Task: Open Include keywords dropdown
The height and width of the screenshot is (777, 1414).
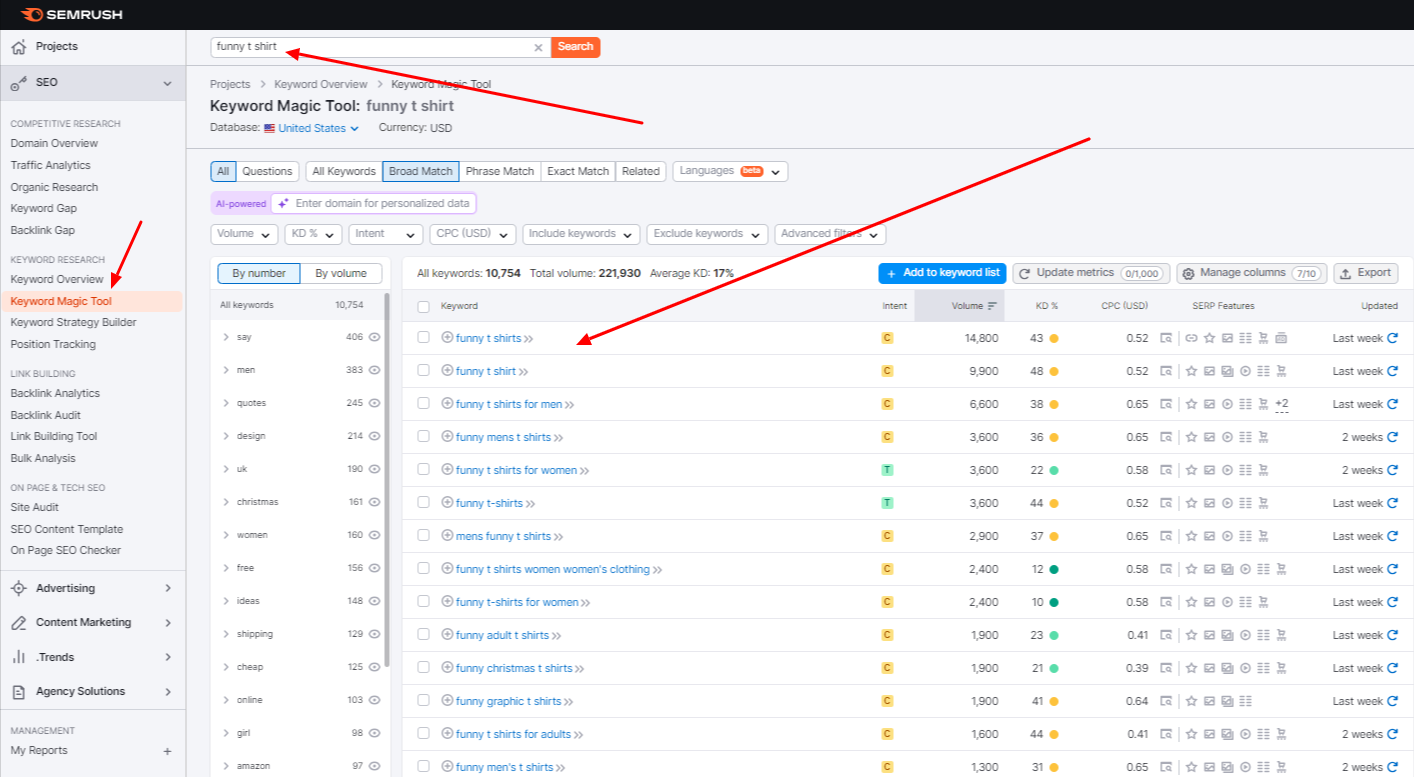Action: tap(581, 234)
